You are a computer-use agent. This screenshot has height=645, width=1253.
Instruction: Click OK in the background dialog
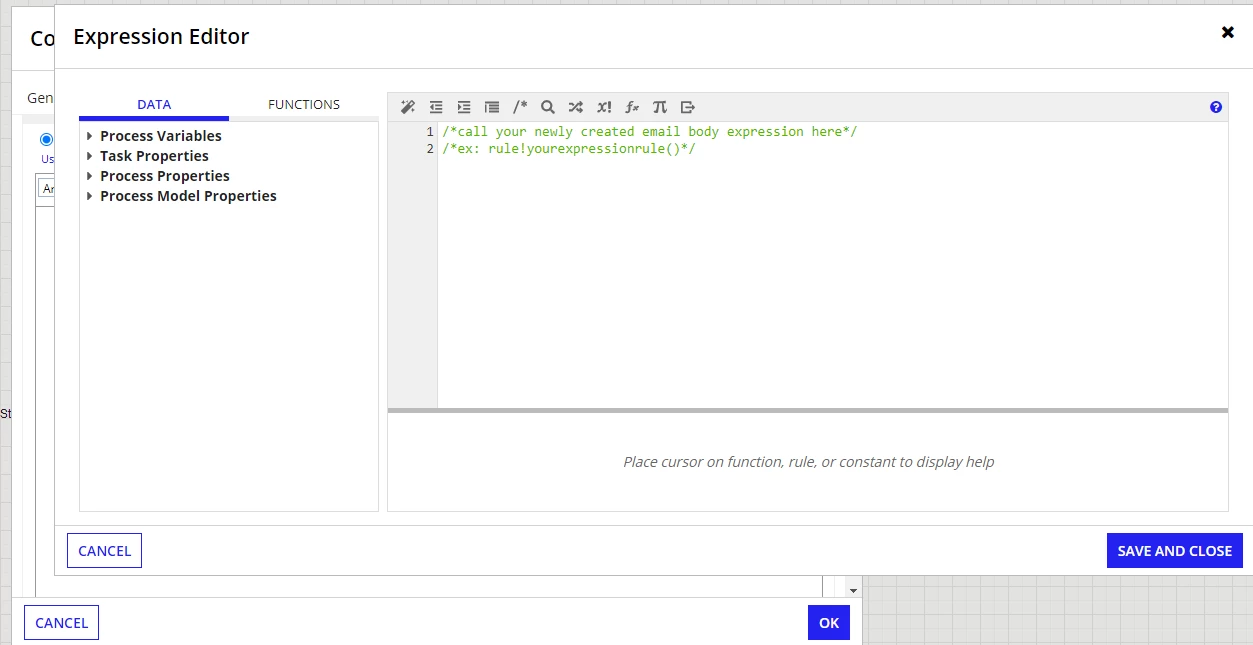click(x=829, y=623)
